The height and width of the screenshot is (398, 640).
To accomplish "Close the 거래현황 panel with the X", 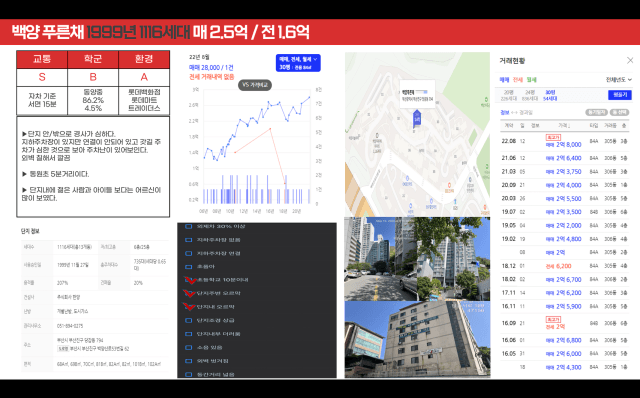I will click(630, 60).
